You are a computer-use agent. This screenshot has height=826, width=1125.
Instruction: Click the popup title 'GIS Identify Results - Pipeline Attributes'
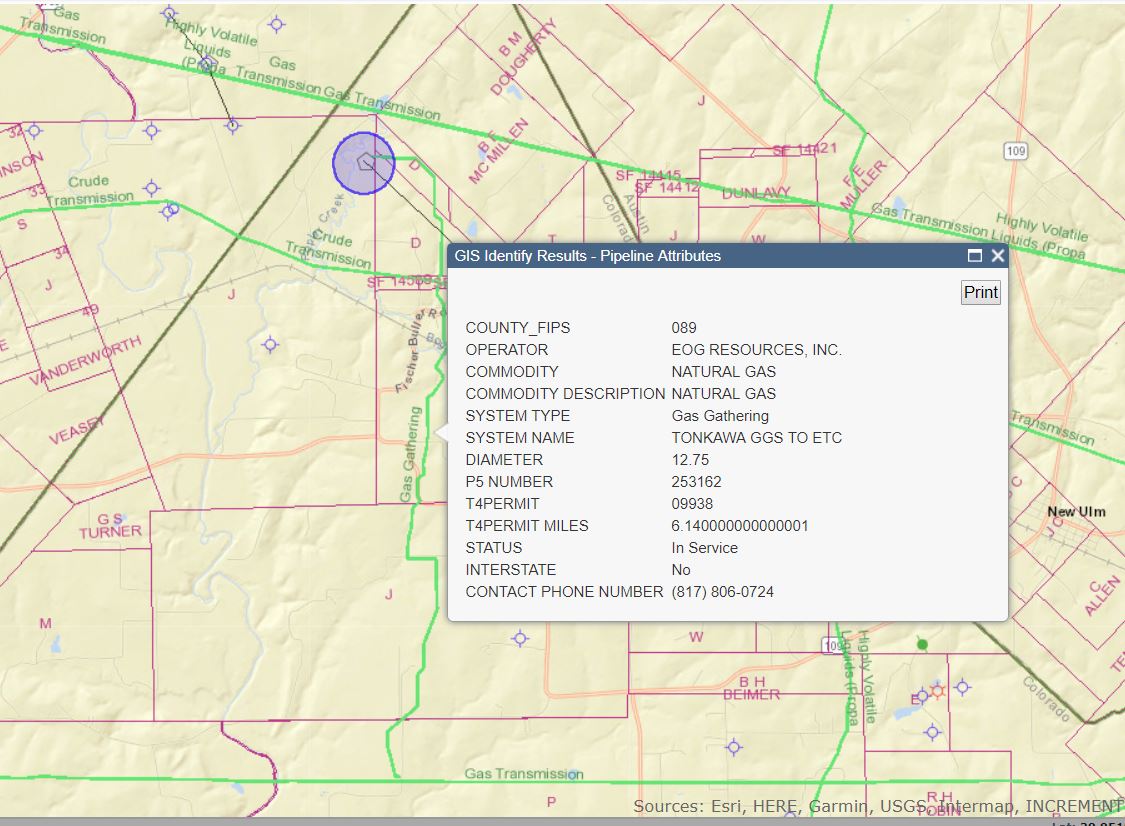point(588,255)
